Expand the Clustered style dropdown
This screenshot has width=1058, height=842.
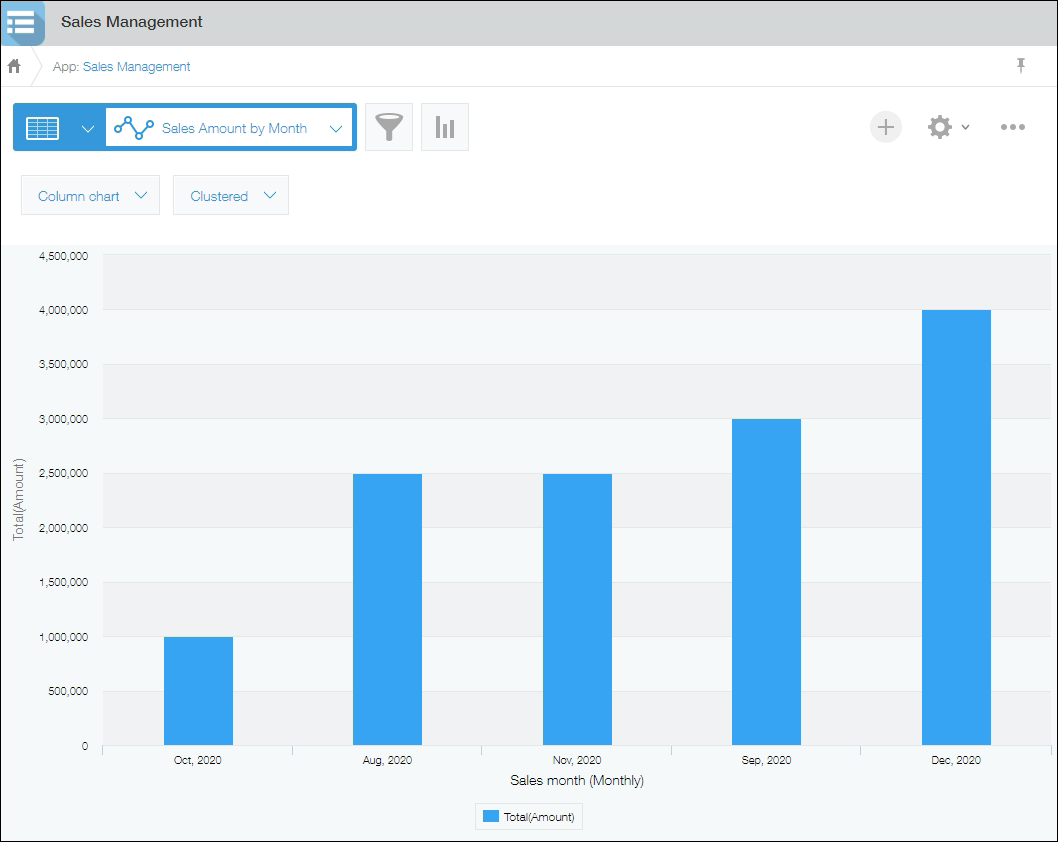(231, 195)
